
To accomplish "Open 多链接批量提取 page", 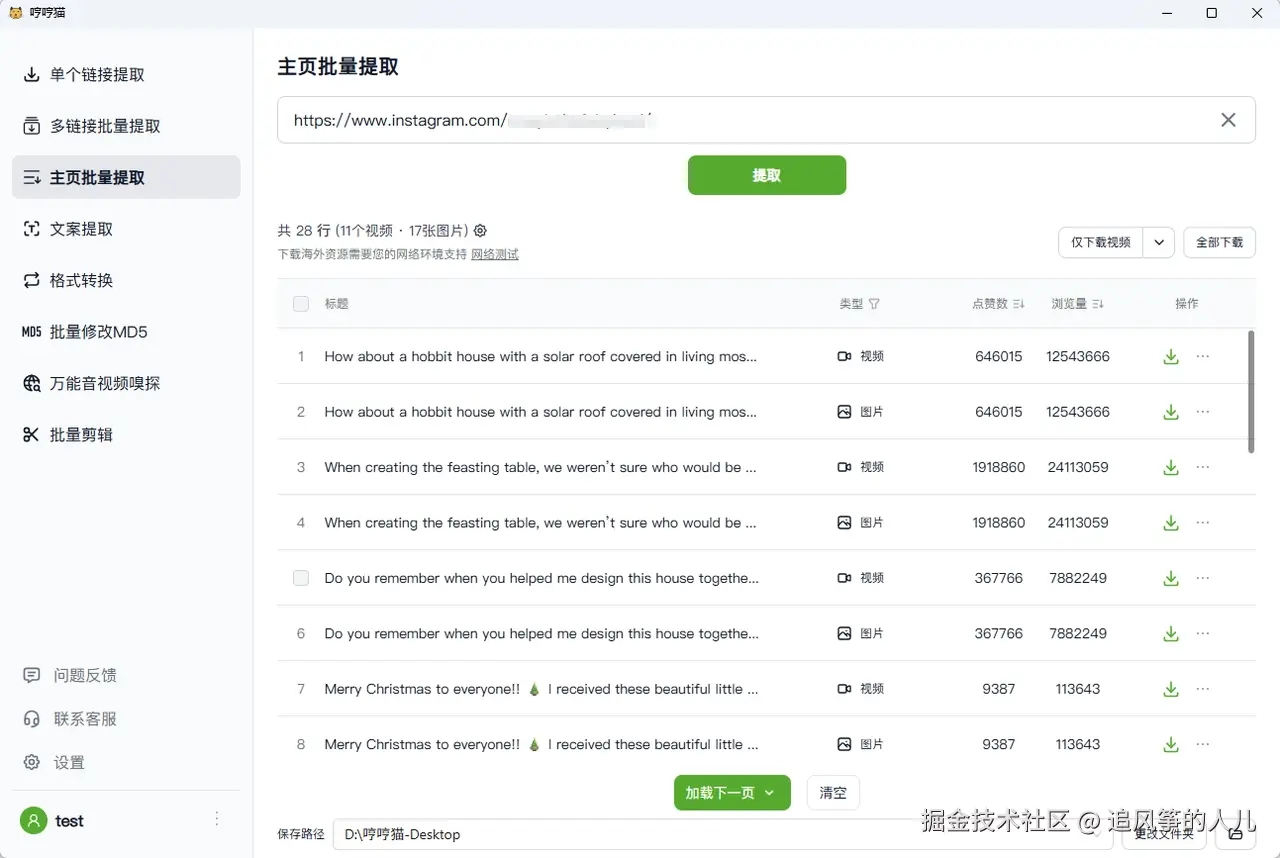I will [x=126, y=126].
